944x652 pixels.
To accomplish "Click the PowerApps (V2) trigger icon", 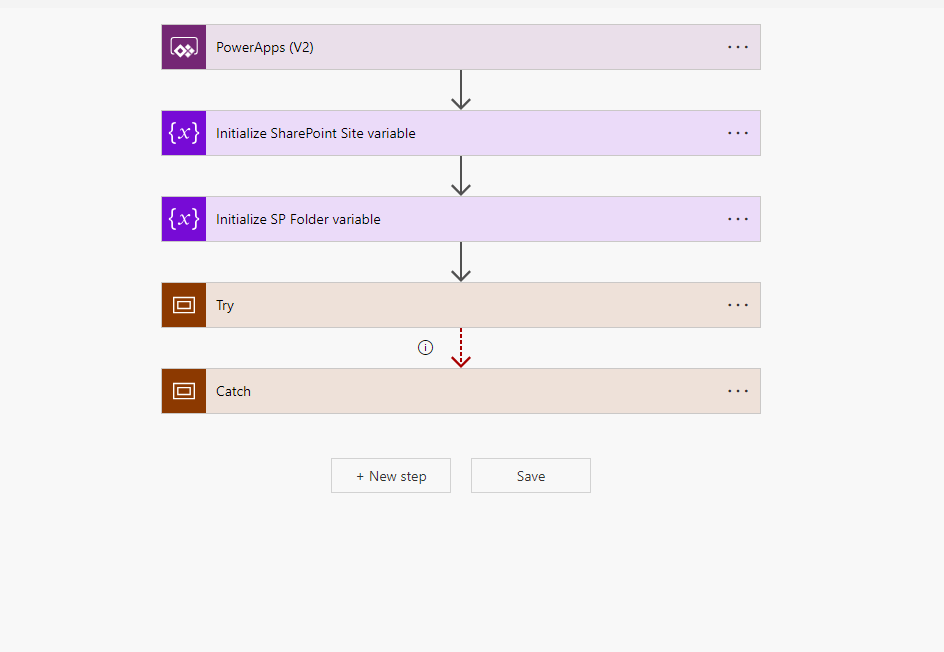I will coord(183,46).
